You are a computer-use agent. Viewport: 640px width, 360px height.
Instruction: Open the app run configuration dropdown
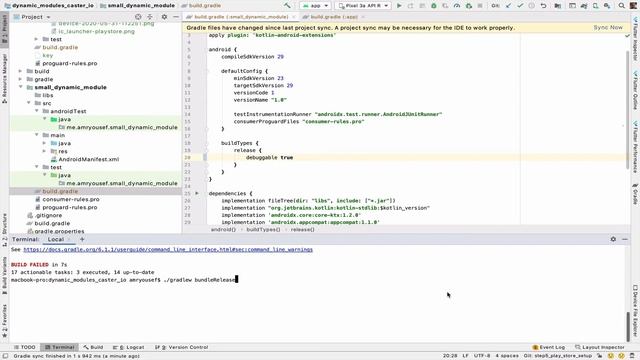(x=316, y=6)
